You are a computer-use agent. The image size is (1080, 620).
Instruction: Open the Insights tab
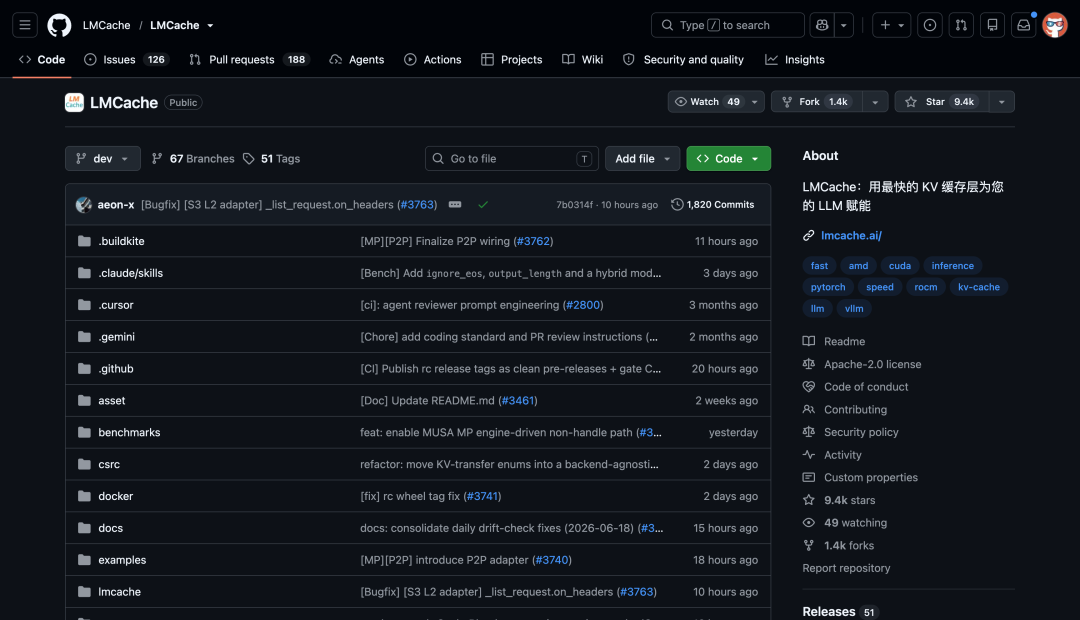pos(795,60)
